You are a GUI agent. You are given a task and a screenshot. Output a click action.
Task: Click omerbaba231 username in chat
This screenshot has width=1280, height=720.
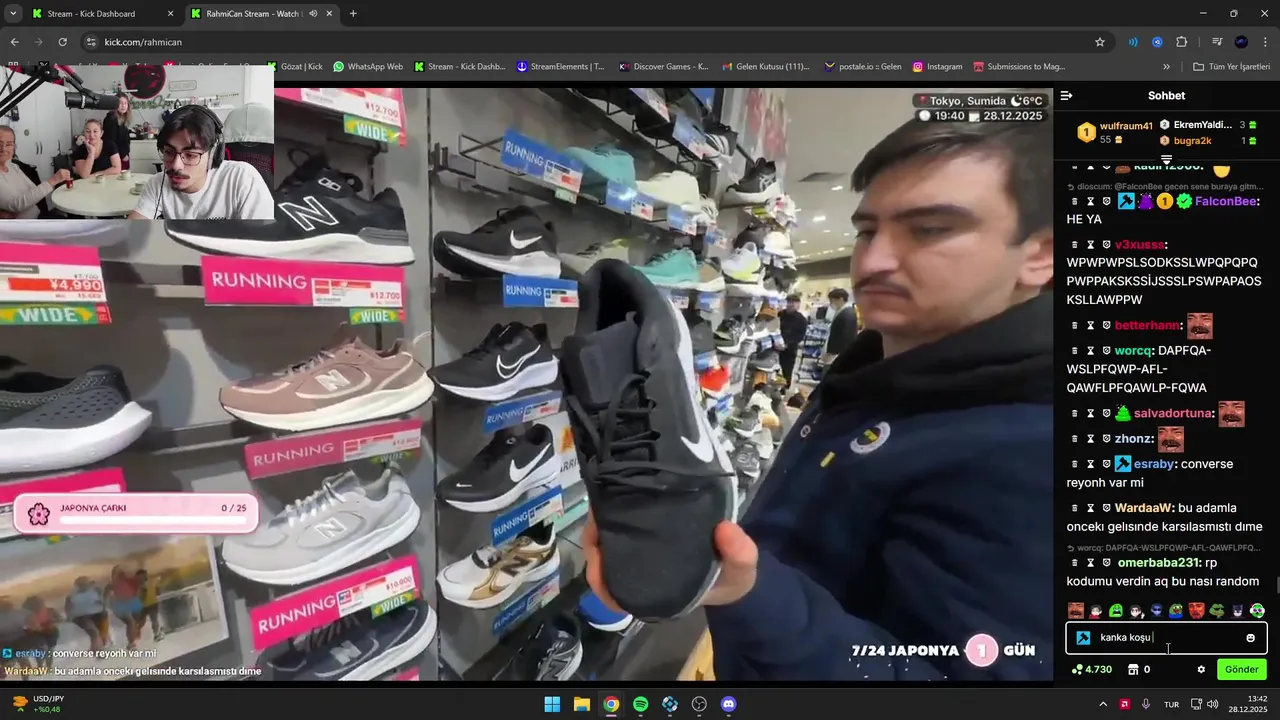[x=1158, y=563]
